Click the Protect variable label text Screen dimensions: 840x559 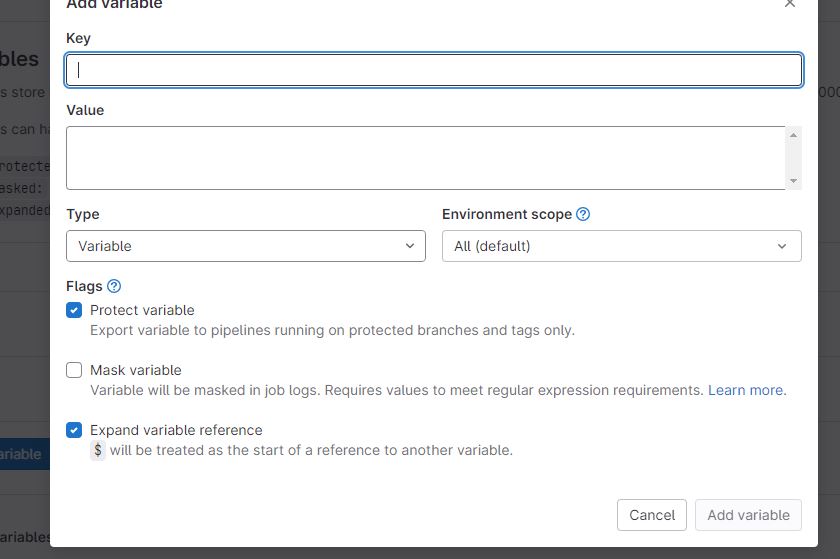(x=142, y=310)
